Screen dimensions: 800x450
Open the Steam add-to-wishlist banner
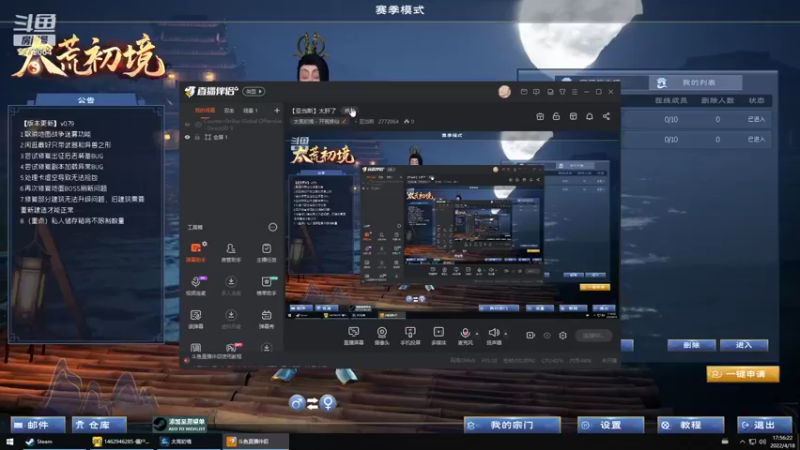pyautogui.click(x=180, y=424)
